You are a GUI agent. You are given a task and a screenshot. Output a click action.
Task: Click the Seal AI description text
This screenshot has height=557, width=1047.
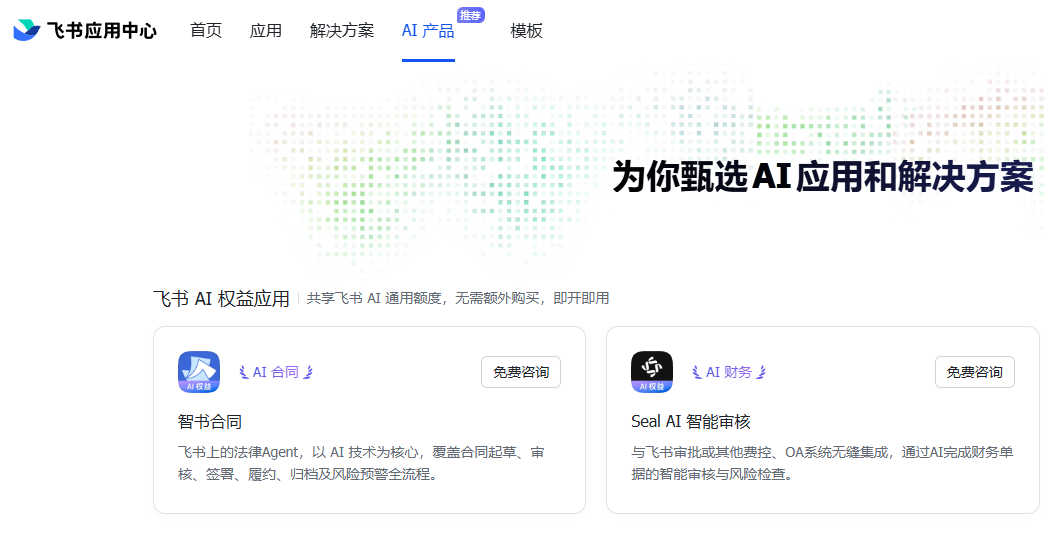coord(822,463)
